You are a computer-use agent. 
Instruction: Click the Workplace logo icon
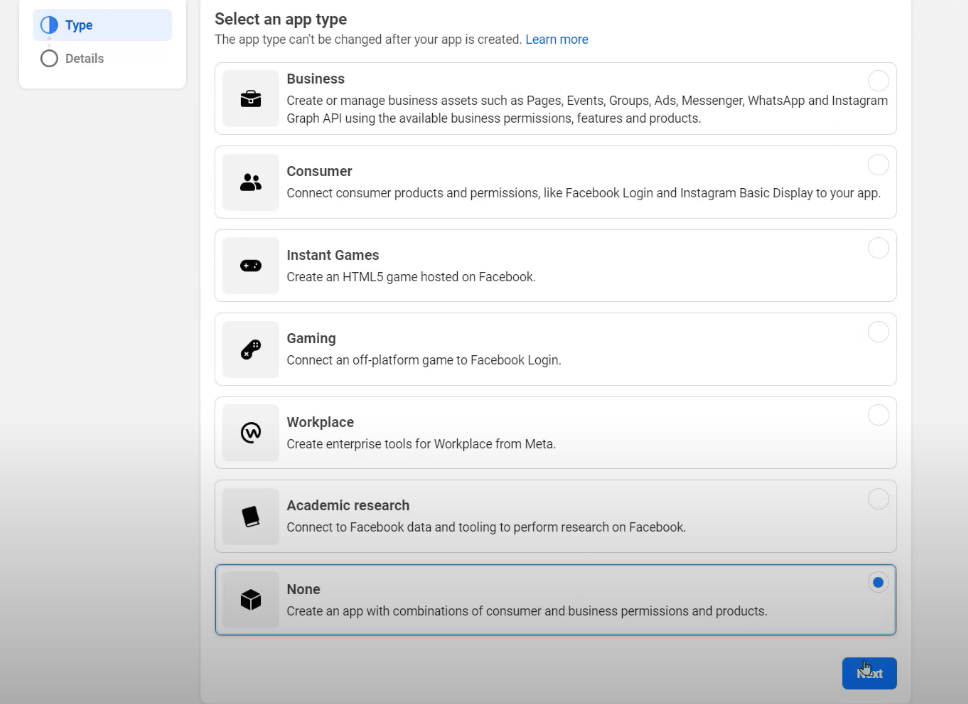coord(251,432)
